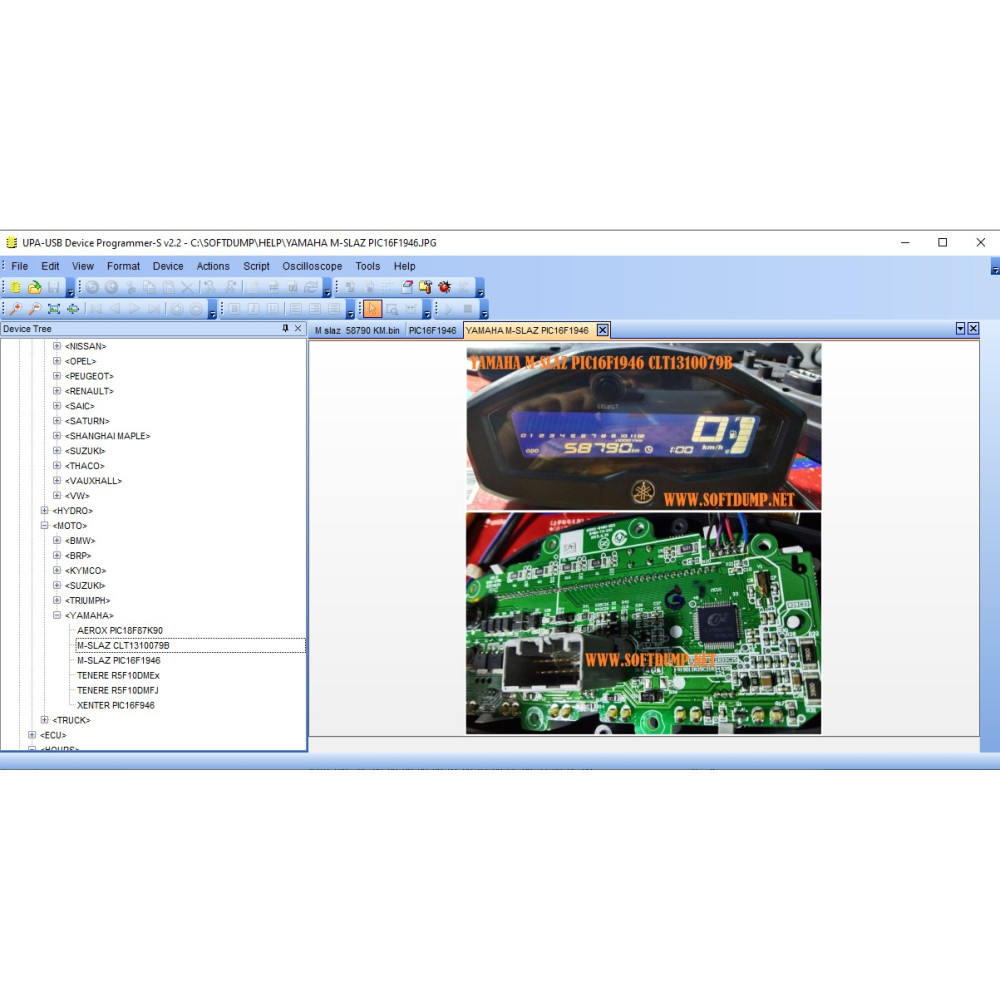Open the Tools menu
The width and height of the screenshot is (1000, 1000).
coord(367,266)
